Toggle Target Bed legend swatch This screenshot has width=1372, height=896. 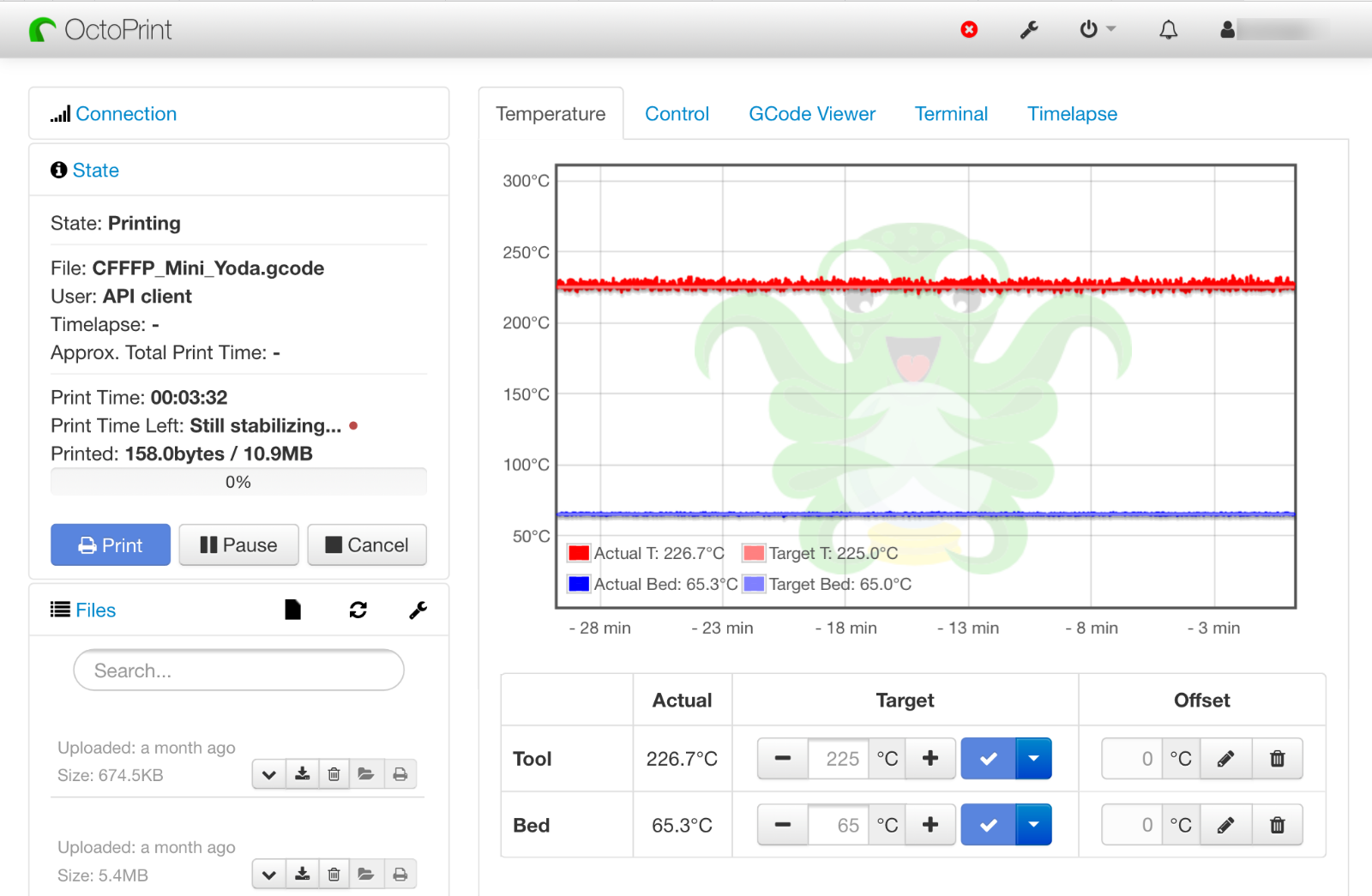pyautogui.click(x=754, y=584)
